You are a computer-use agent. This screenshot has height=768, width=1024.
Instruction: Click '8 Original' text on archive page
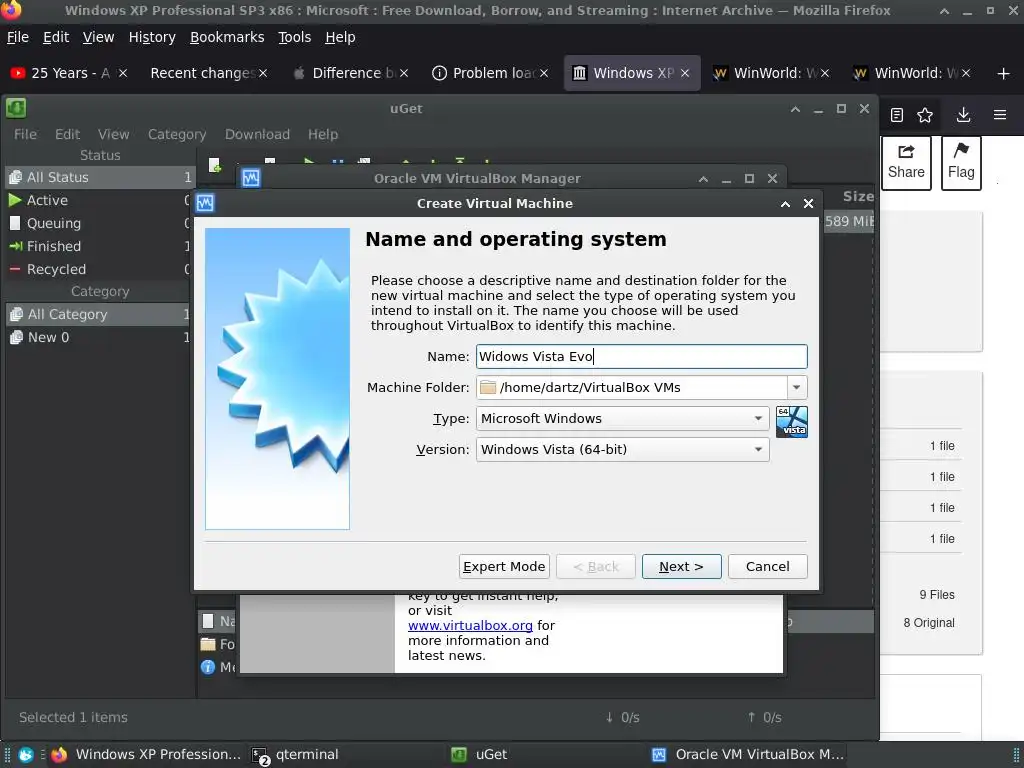pos(929,623)
